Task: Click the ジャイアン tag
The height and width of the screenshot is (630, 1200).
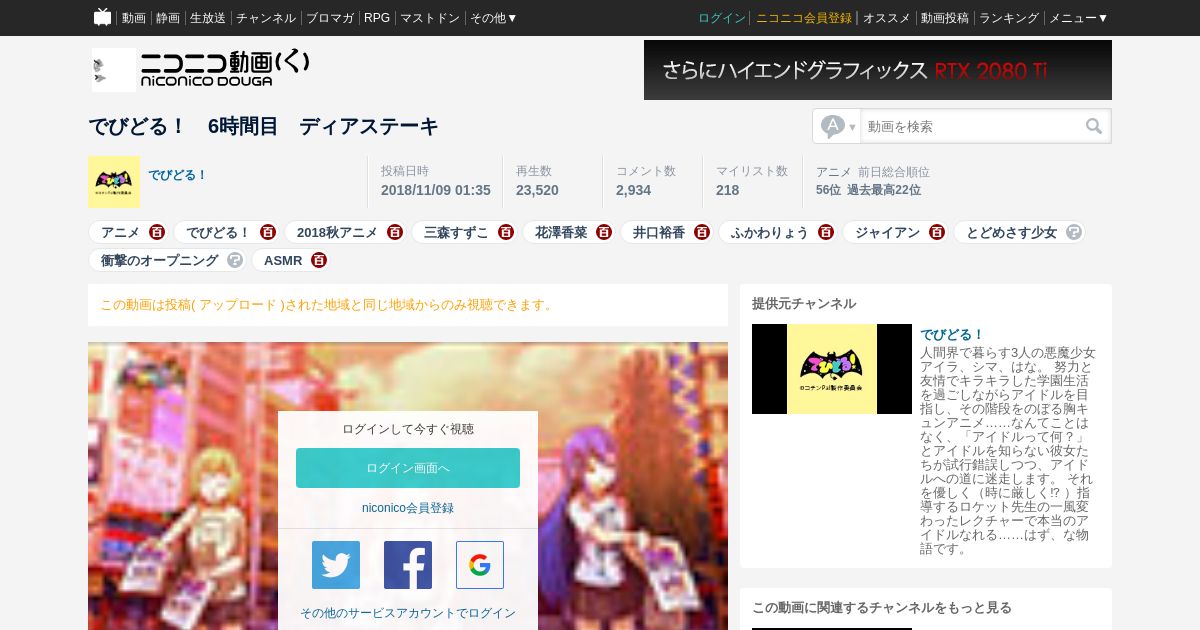Action: pos(887,232)
